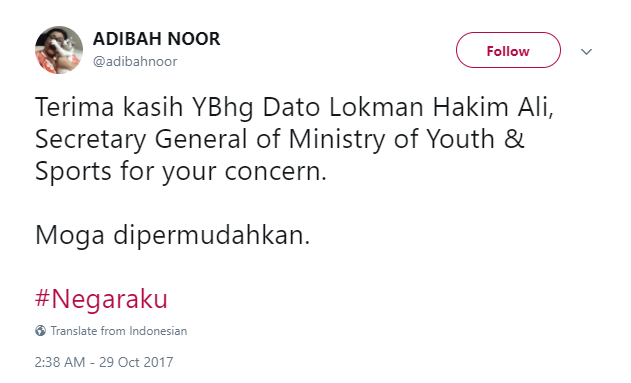Click the 'Sports for your concern.' line
The image size is (631, 383).
[181, 171]
